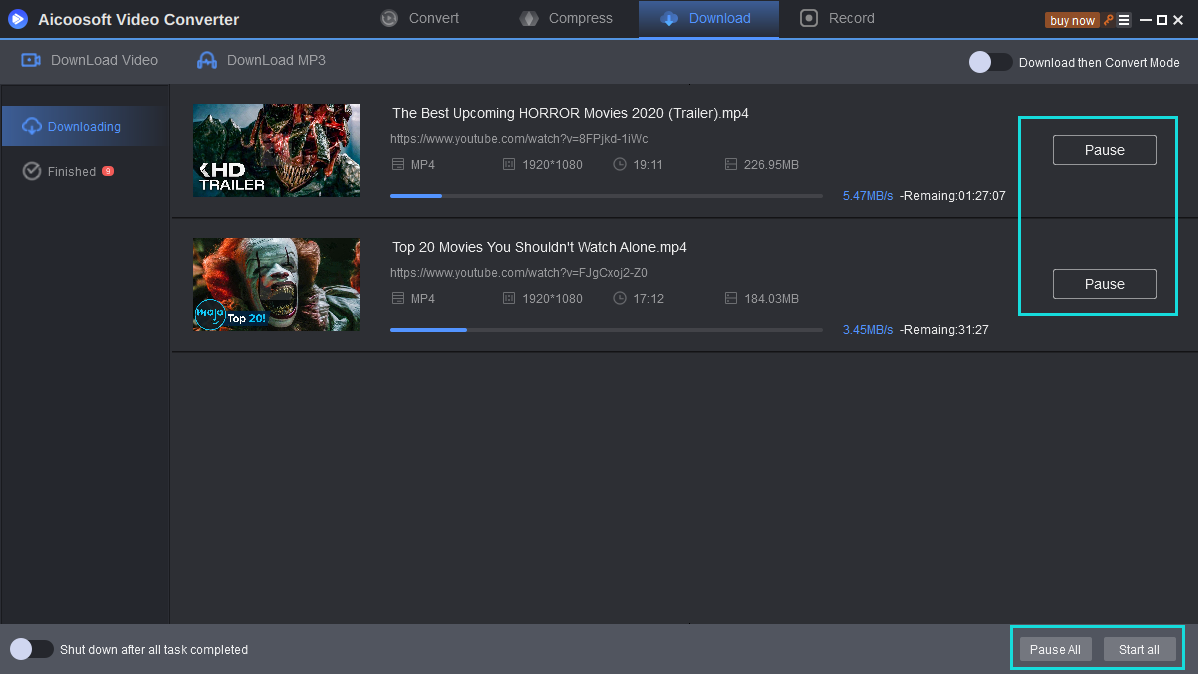Click the 19:11 duration value
1198x674 pixels.
click(648, 164)
